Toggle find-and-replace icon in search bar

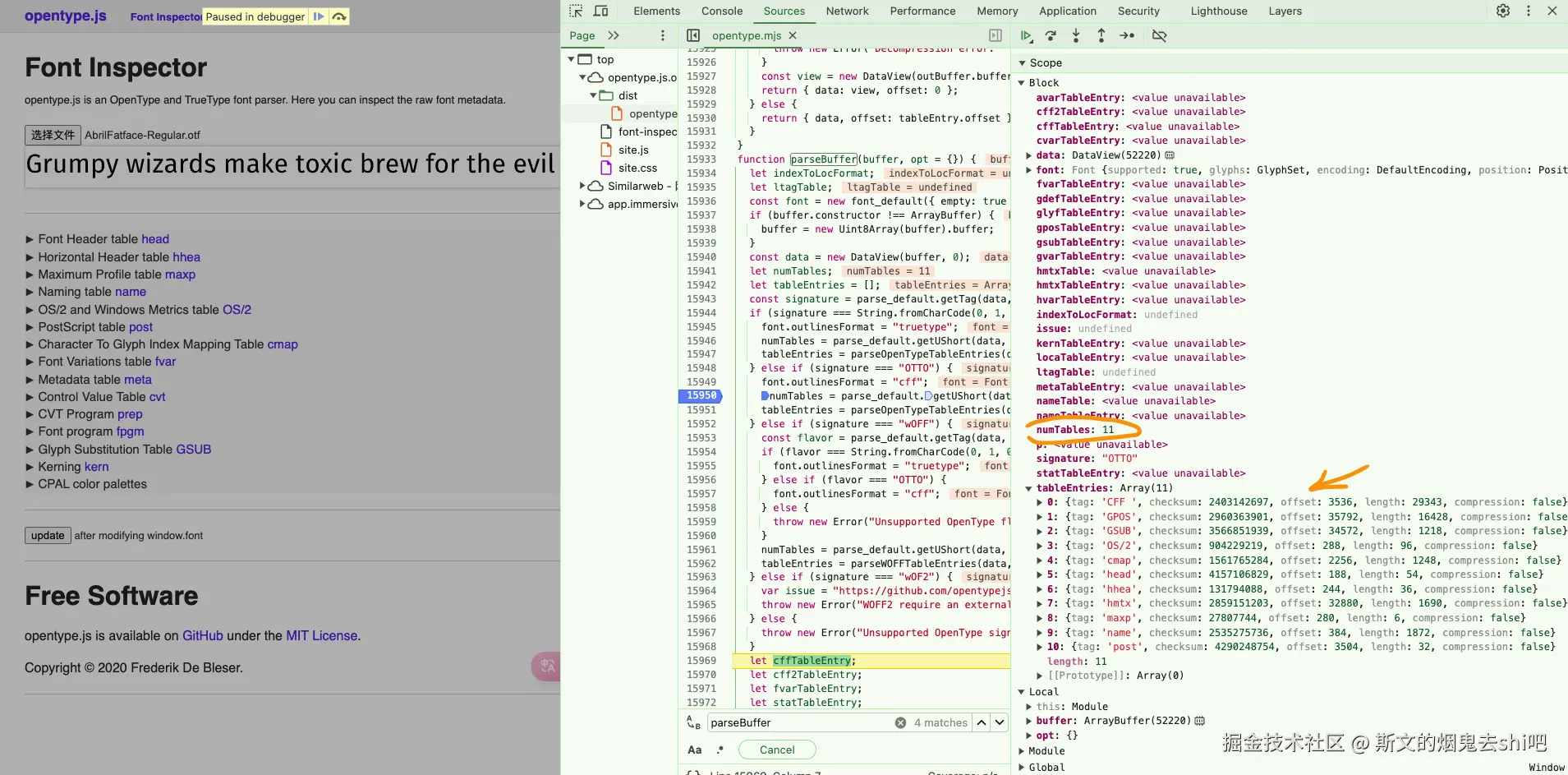tap(693, 722)
